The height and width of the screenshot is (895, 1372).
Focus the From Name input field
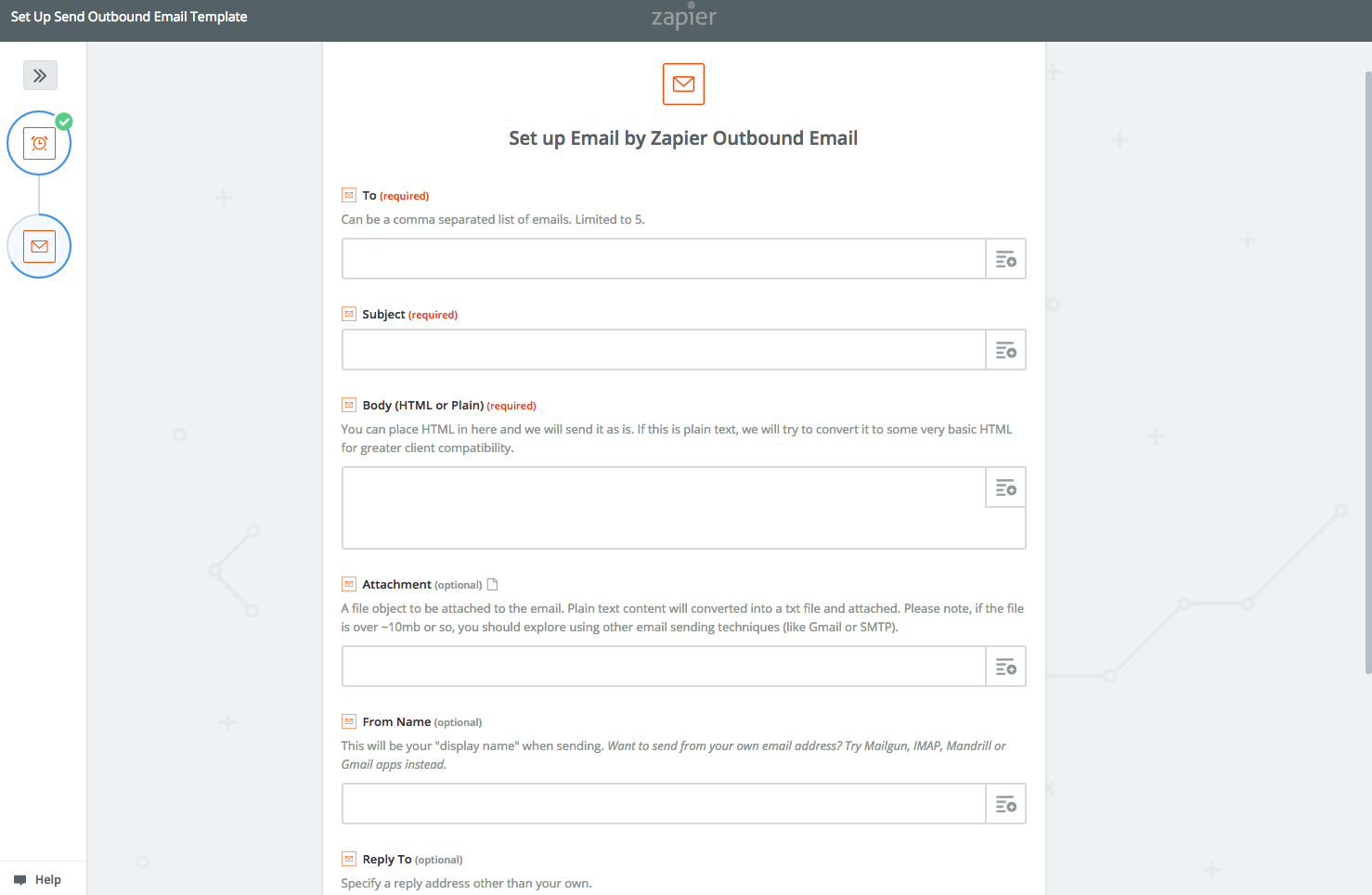664,804
